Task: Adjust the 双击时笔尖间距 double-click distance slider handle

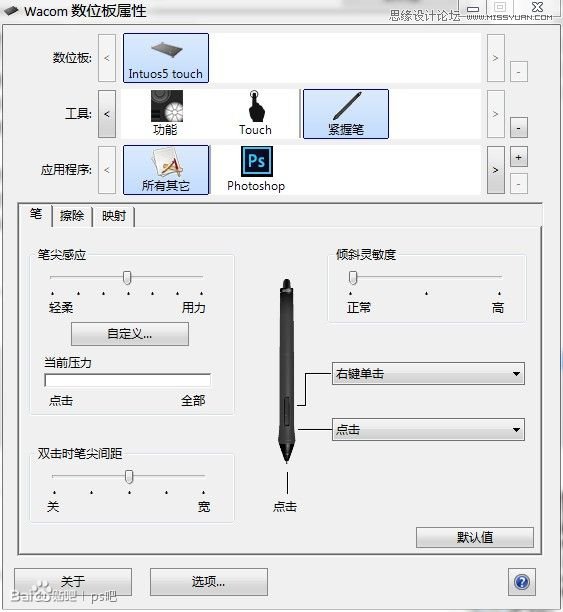Action: pos(129,477)
